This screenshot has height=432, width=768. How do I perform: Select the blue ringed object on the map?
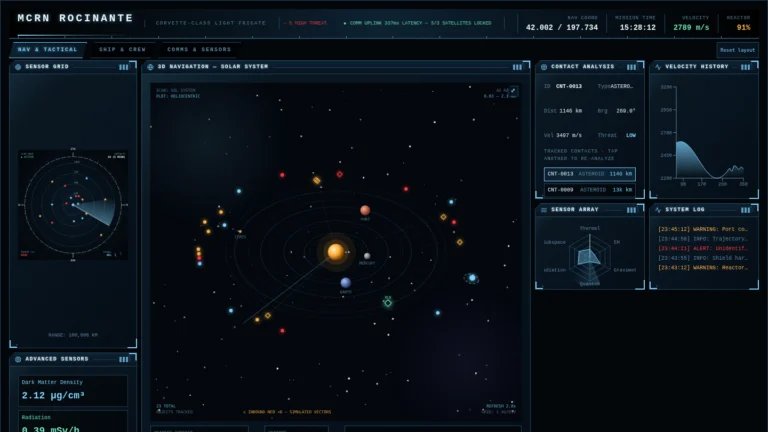pyautogui.click(x=472, y=278)
